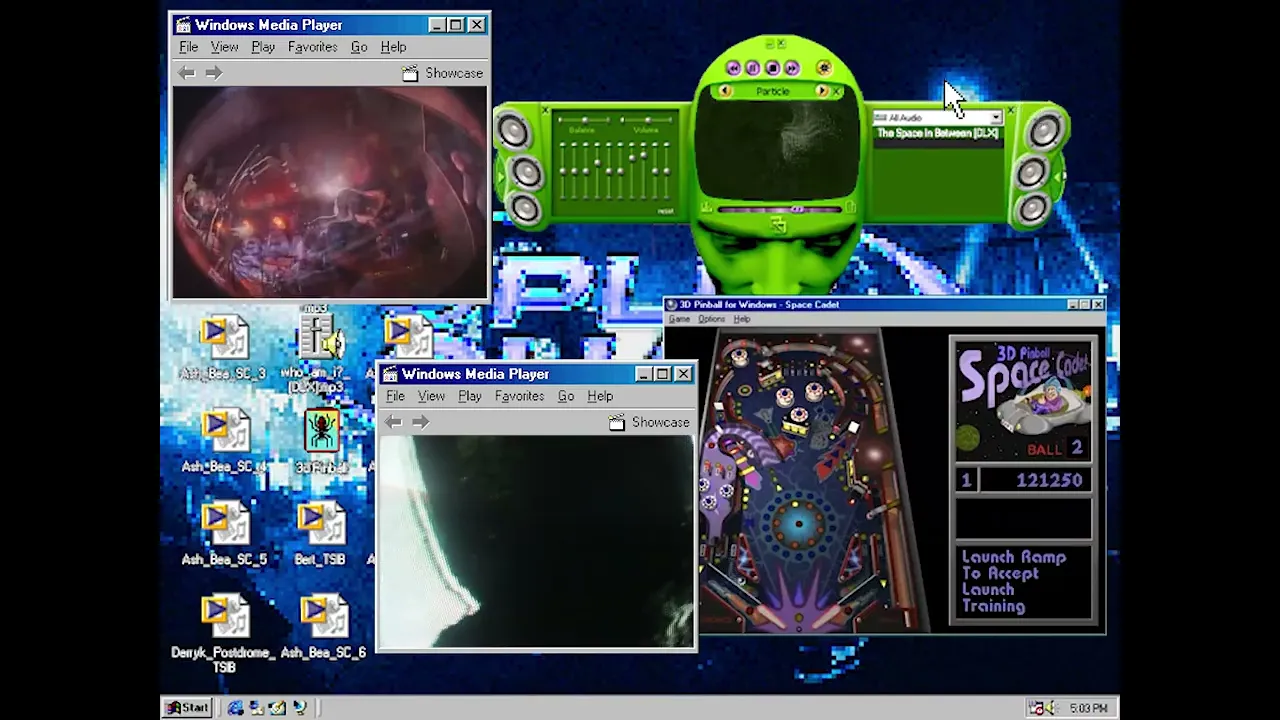
Task: Switch to previous visualization before Particle
Action: (x=725, y=91)
